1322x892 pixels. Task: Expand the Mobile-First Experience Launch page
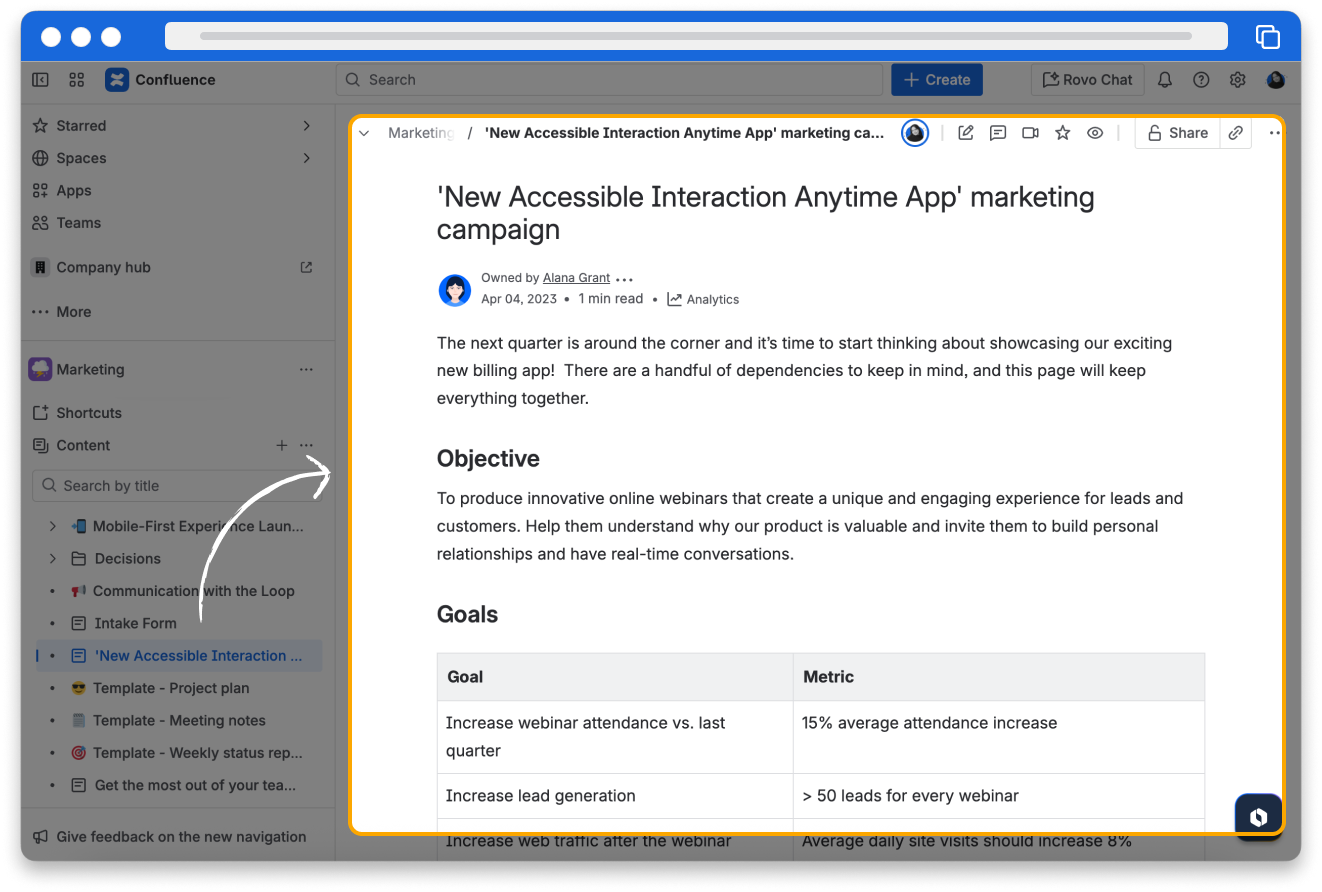point(53,526)
